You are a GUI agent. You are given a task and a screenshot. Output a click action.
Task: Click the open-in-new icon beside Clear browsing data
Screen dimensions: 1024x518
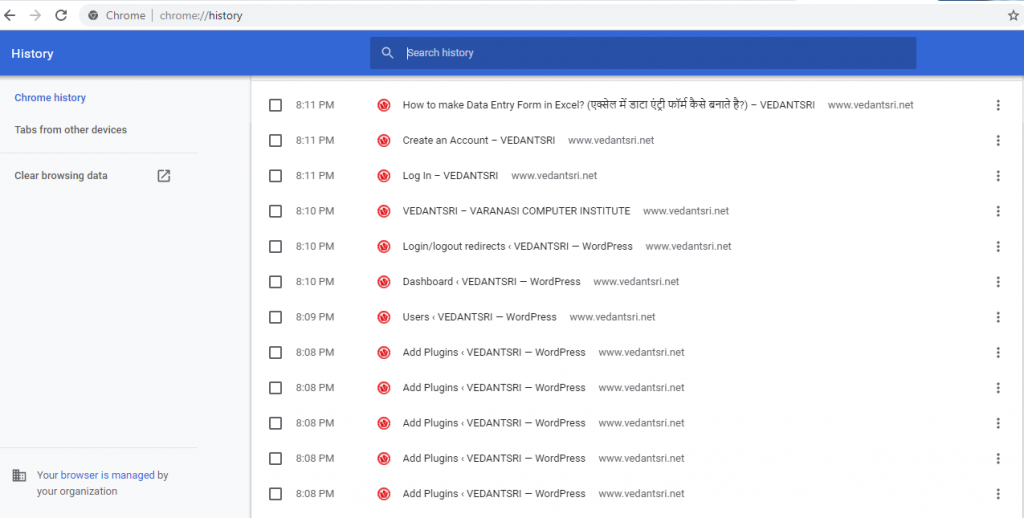163,176
